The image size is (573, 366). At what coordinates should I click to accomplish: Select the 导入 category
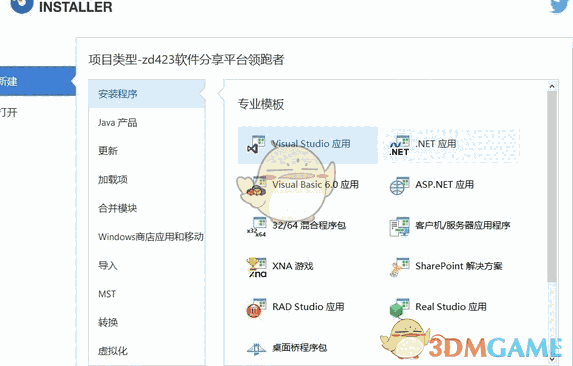[147, 265]
